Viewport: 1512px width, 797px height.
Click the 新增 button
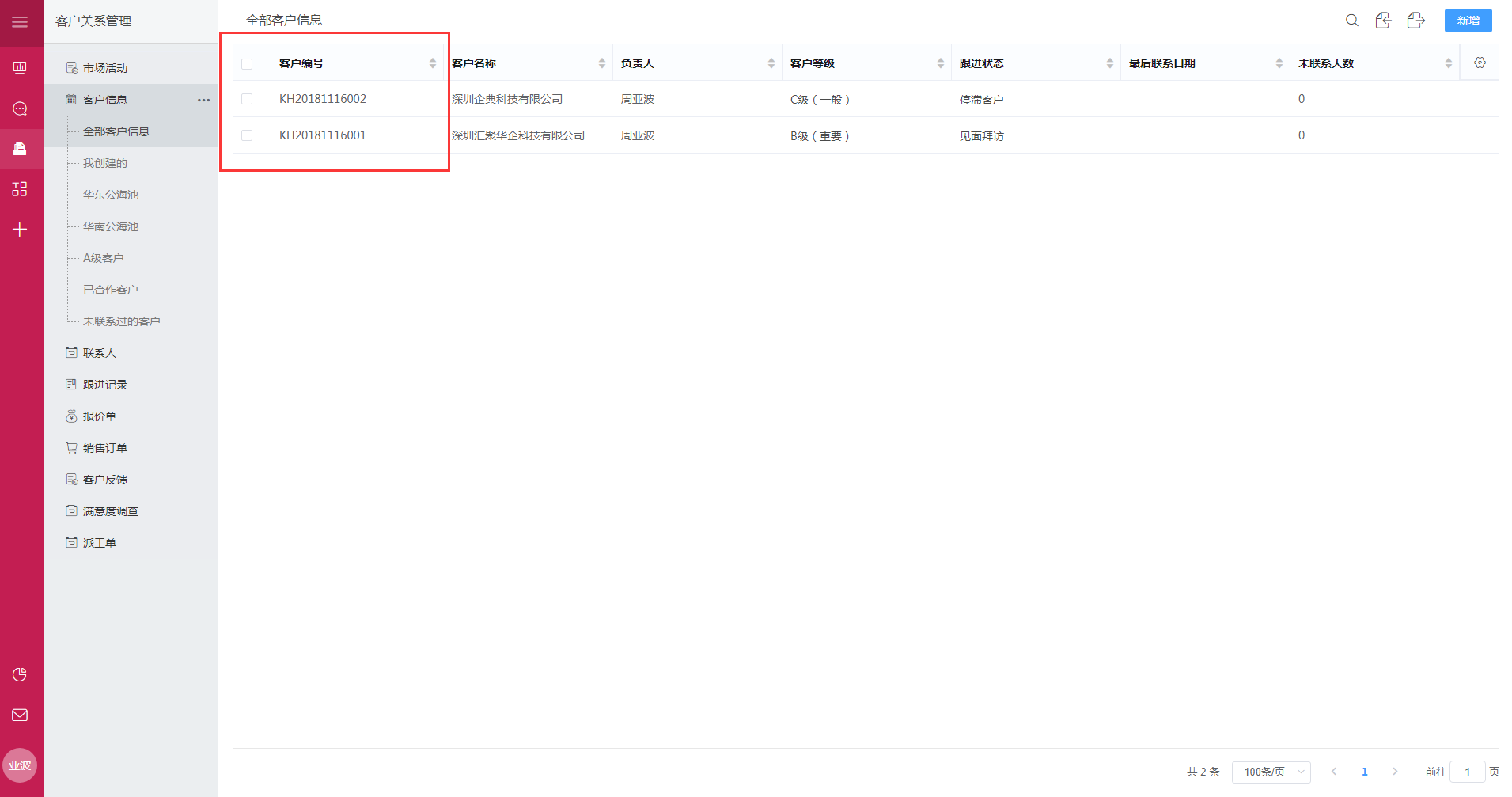[1468, 21]
